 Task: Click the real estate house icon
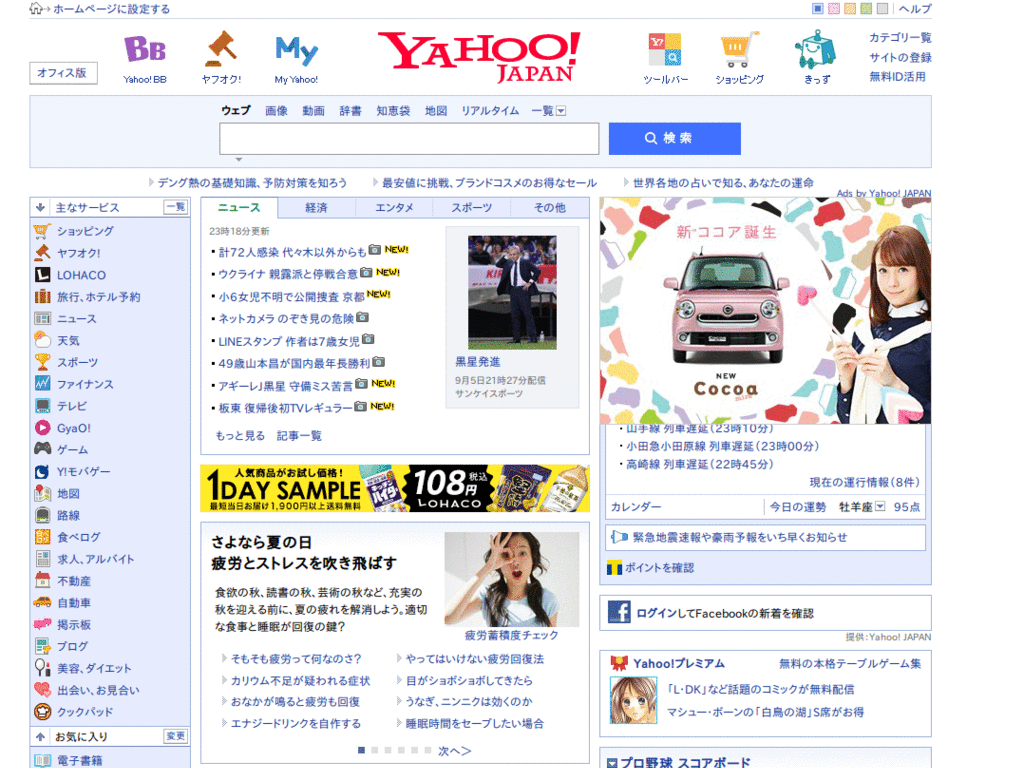pyautogui.click(x=42, y=581)
